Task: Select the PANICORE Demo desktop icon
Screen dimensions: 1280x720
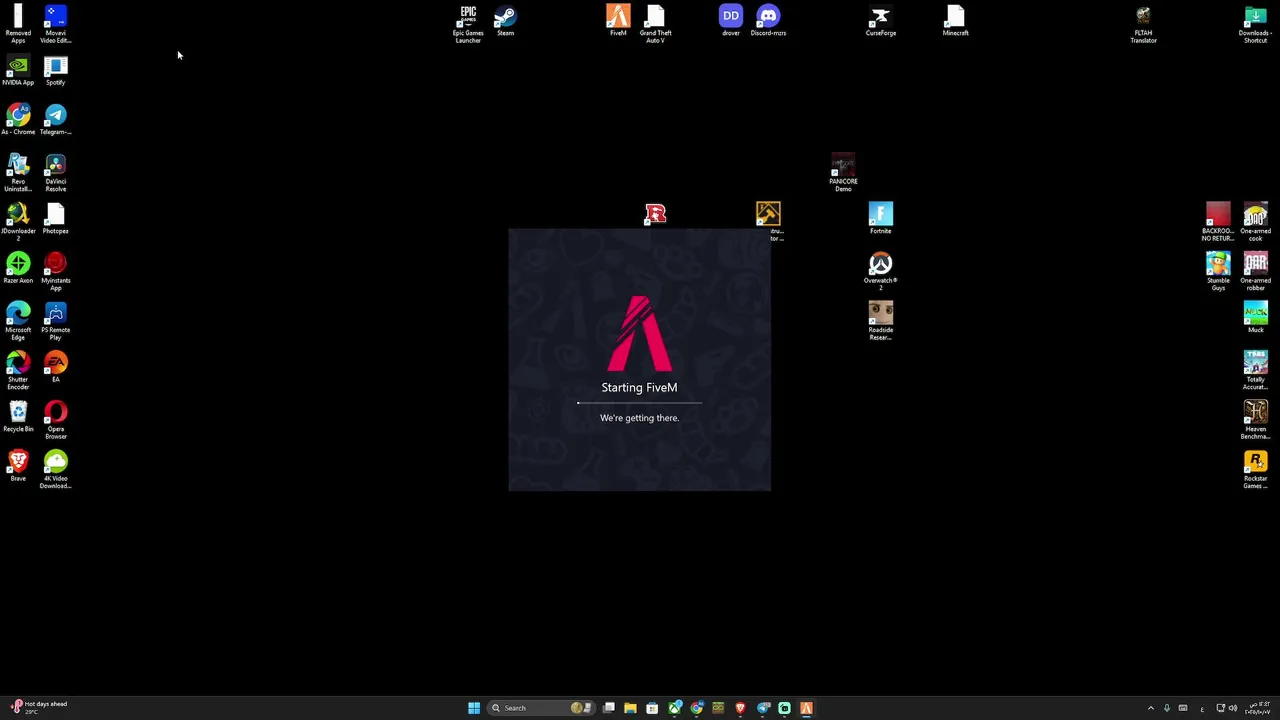Action: 843,172
